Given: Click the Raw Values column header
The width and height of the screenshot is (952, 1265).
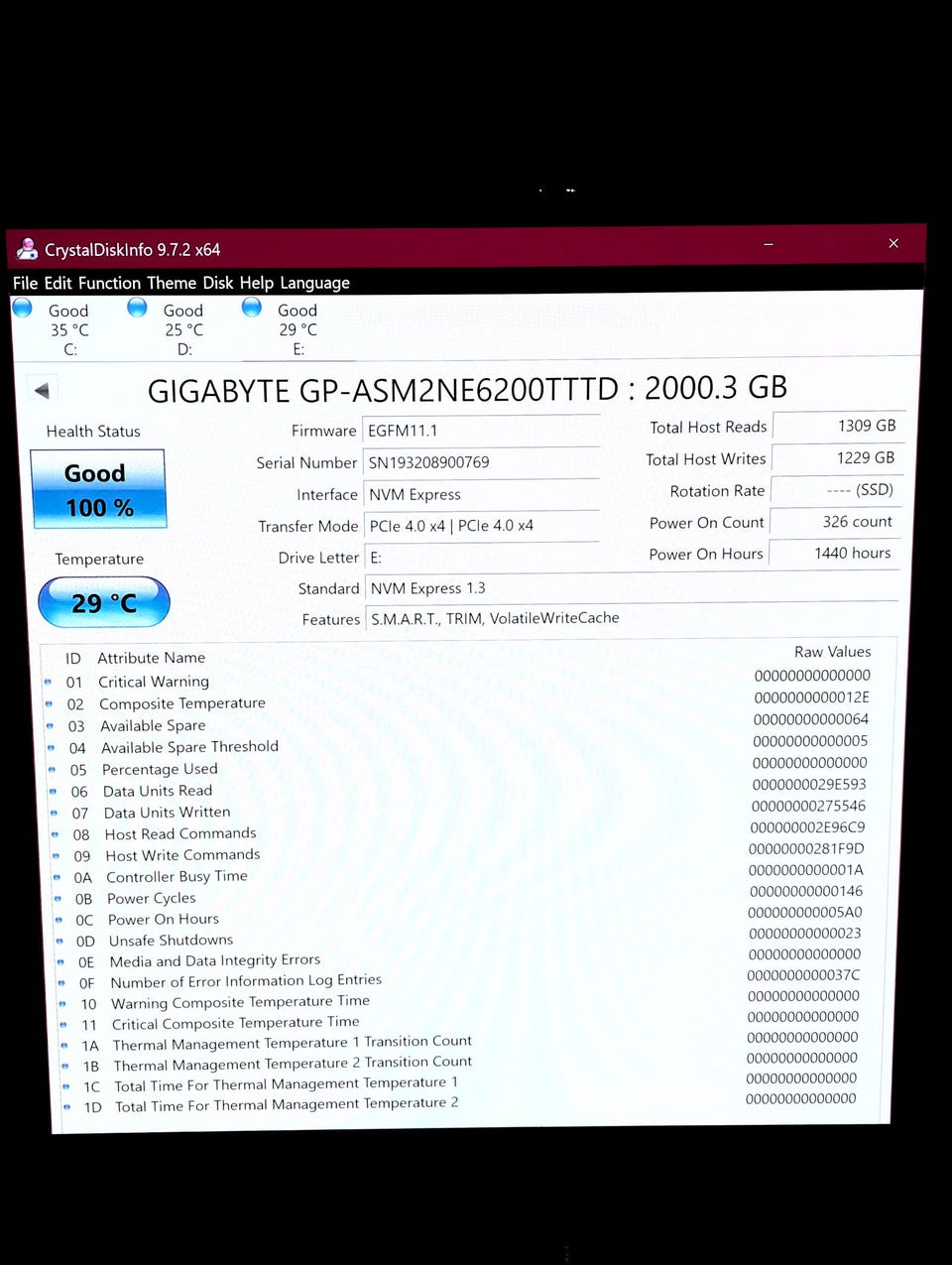Looking at the screenshot, I should [x=832, y=652].
